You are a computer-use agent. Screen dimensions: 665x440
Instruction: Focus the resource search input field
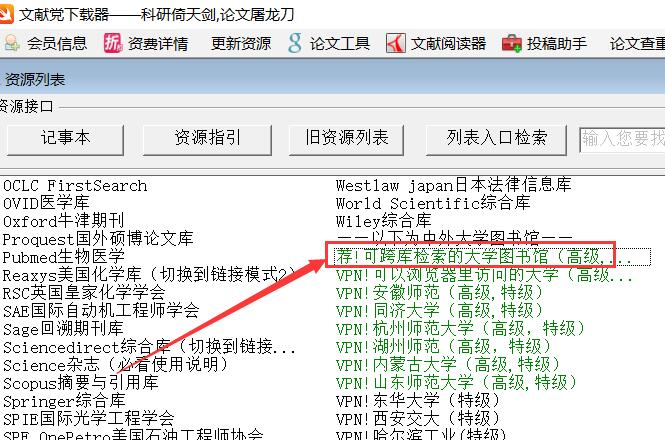click(x=622, y=140)
